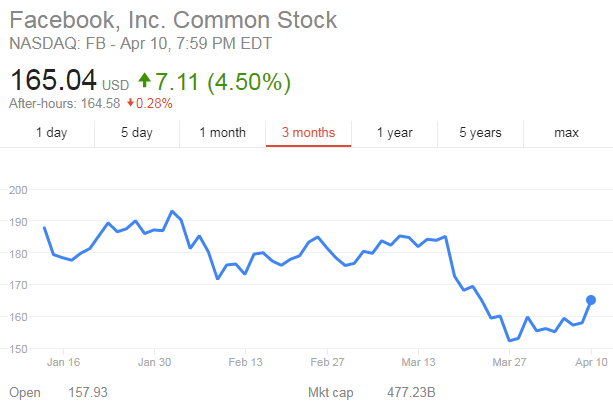Switch to the 1 day tab
This screenshot has height=401, width=613.
(52, 132)
